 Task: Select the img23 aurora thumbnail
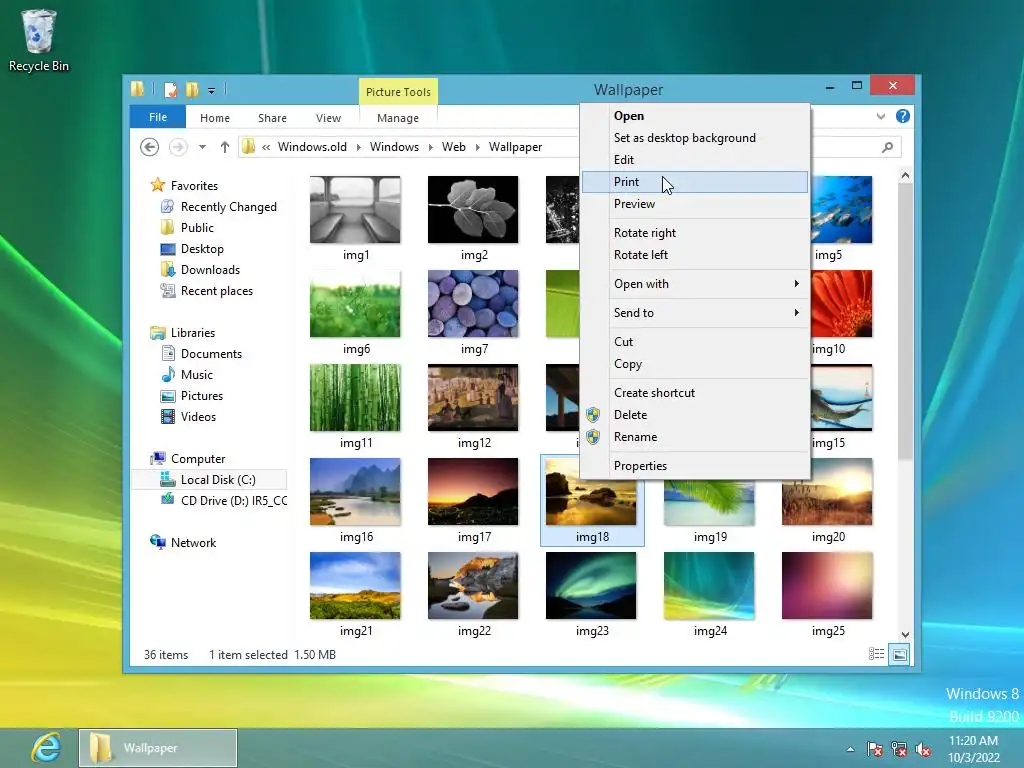tap(591, 586)
